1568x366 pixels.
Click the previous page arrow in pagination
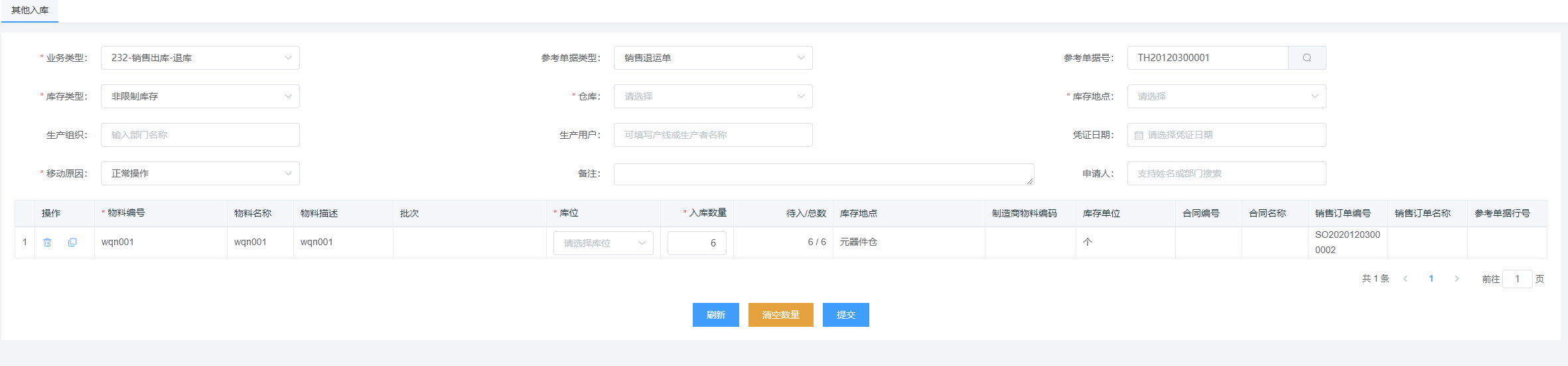coord(1405,279)
